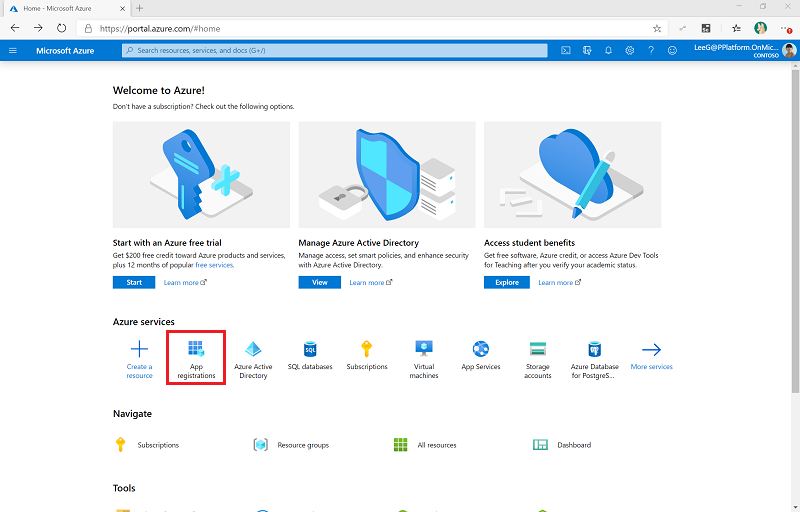Navigate to All resources

[x=425, y=445]
